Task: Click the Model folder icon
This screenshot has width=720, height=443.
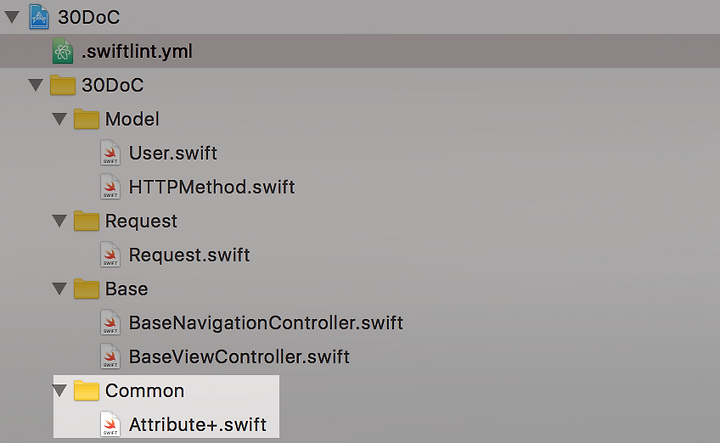Action: pos(86,119)
